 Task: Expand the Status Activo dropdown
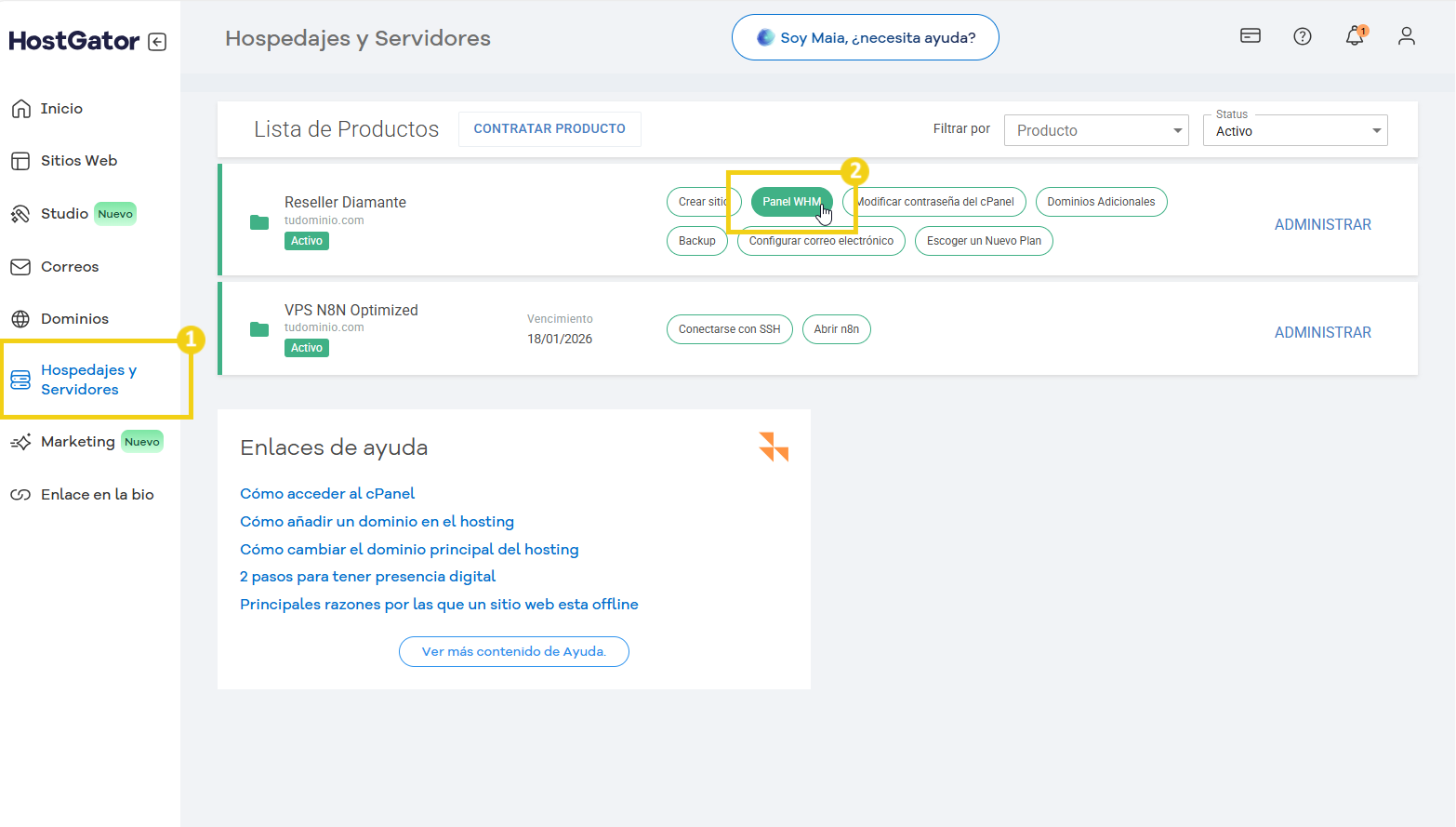1295,130
